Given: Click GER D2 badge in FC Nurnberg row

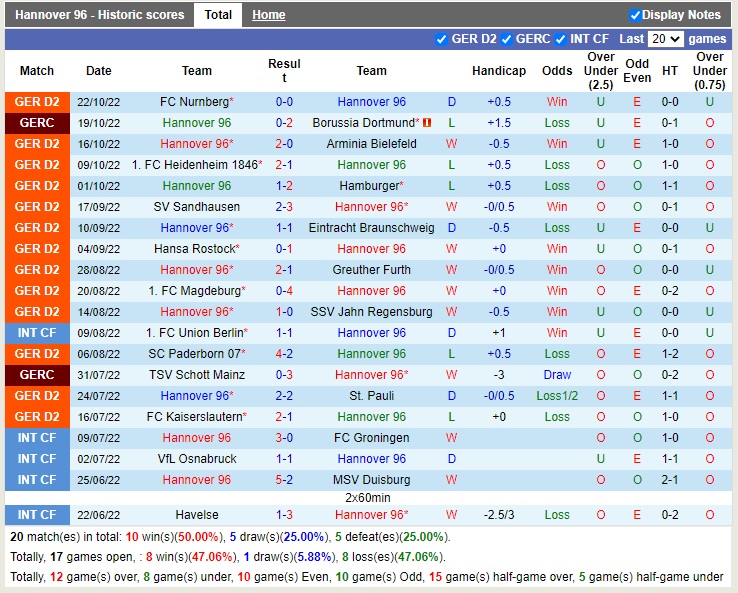Looking at the screenshot, I should tap(37, 102).
